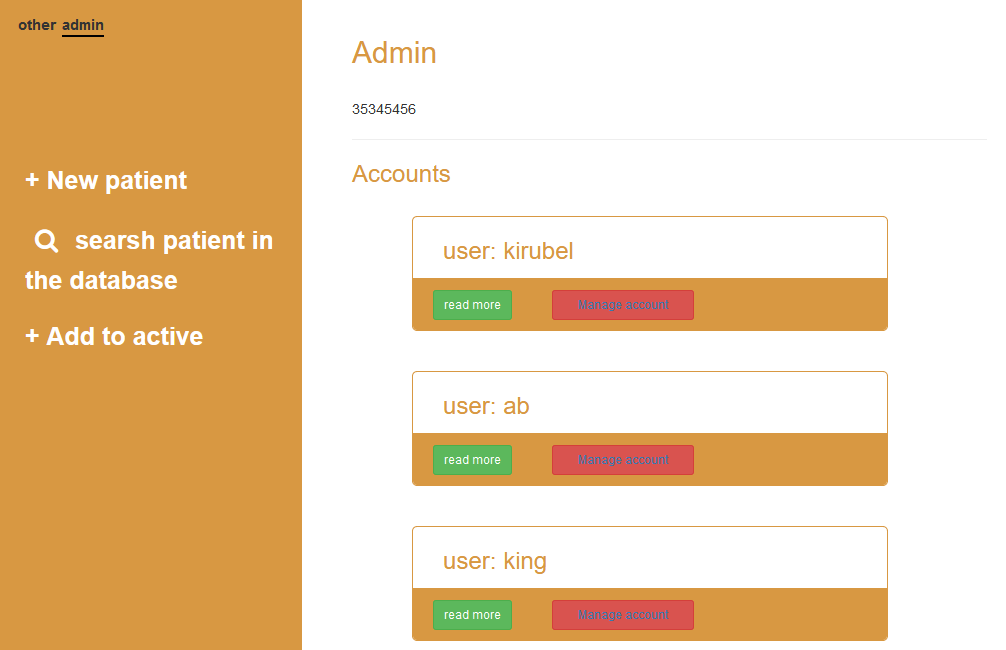
Task: Click read more for user king
Action: [472, 614]
